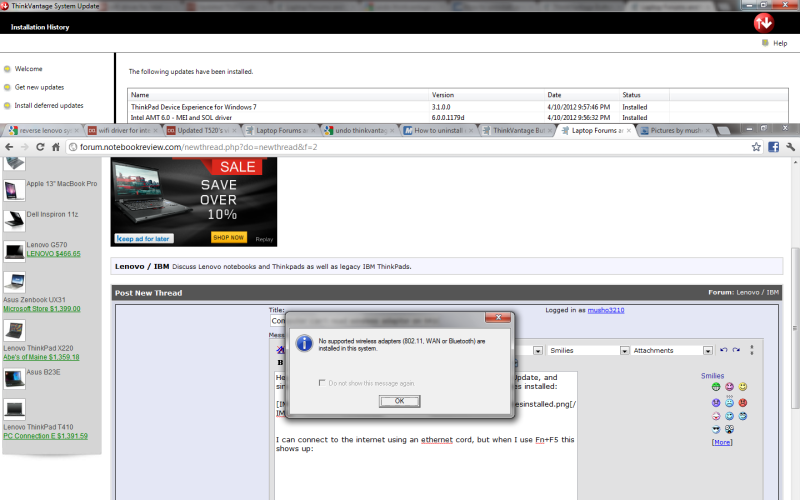Switch to 'wifi driver for inte' tab
Screen dimensions: 800x500
pyautogui.click(x=123, y=131)
